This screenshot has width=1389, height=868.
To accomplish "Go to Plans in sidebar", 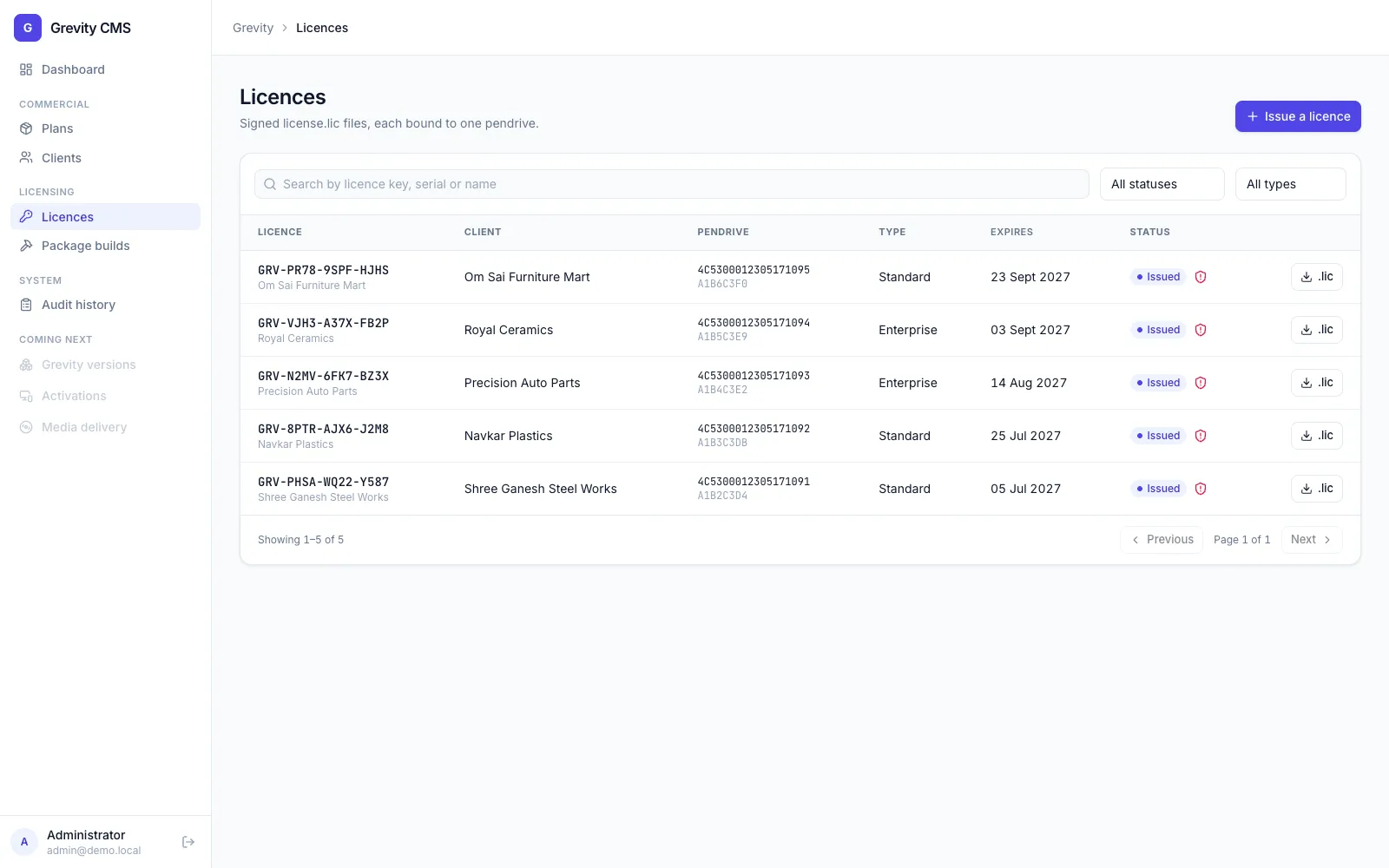I will pyautogui.click(x=105, y=128).
